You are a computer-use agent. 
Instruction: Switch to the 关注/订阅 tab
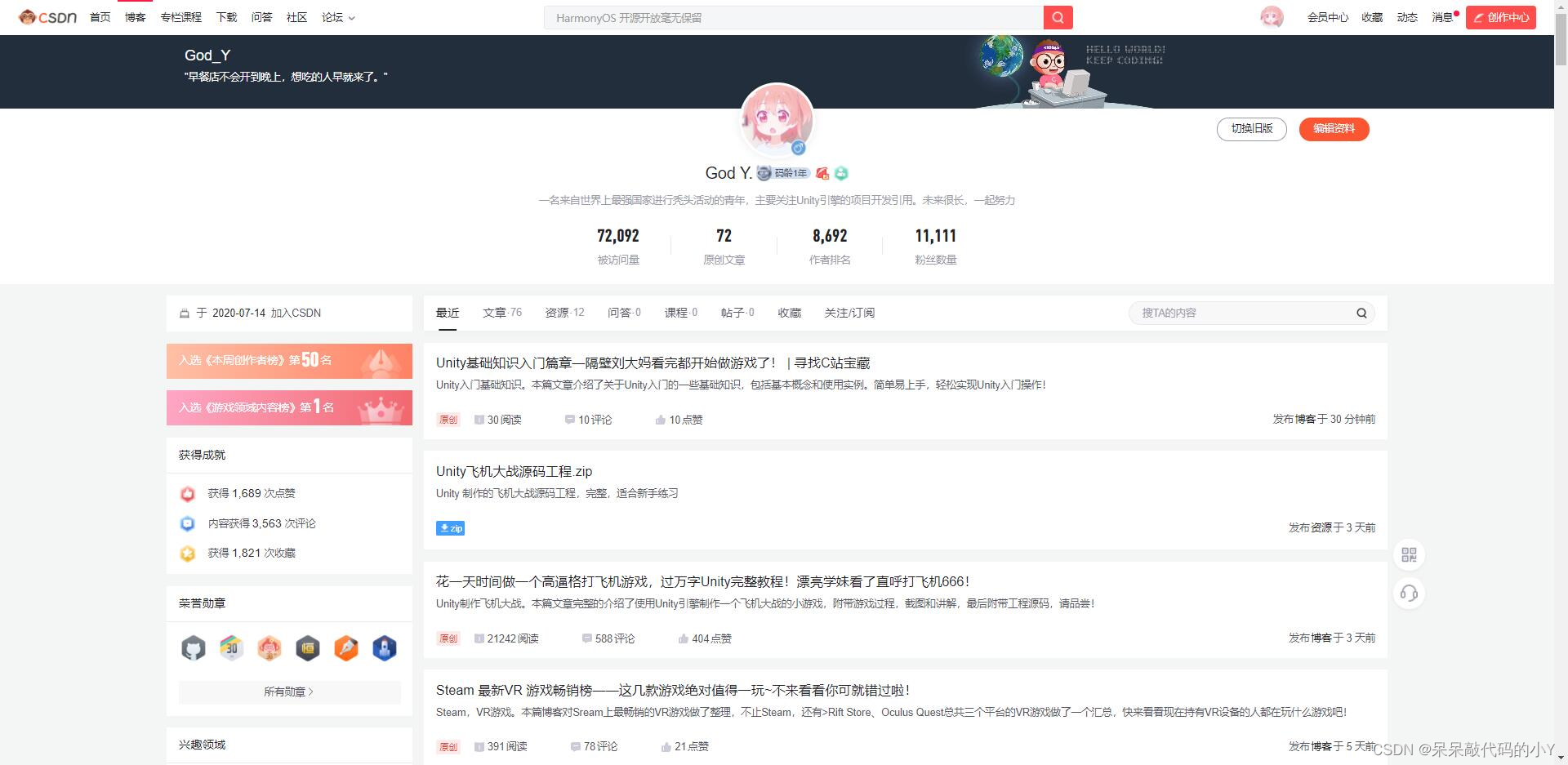coord(849,313)
